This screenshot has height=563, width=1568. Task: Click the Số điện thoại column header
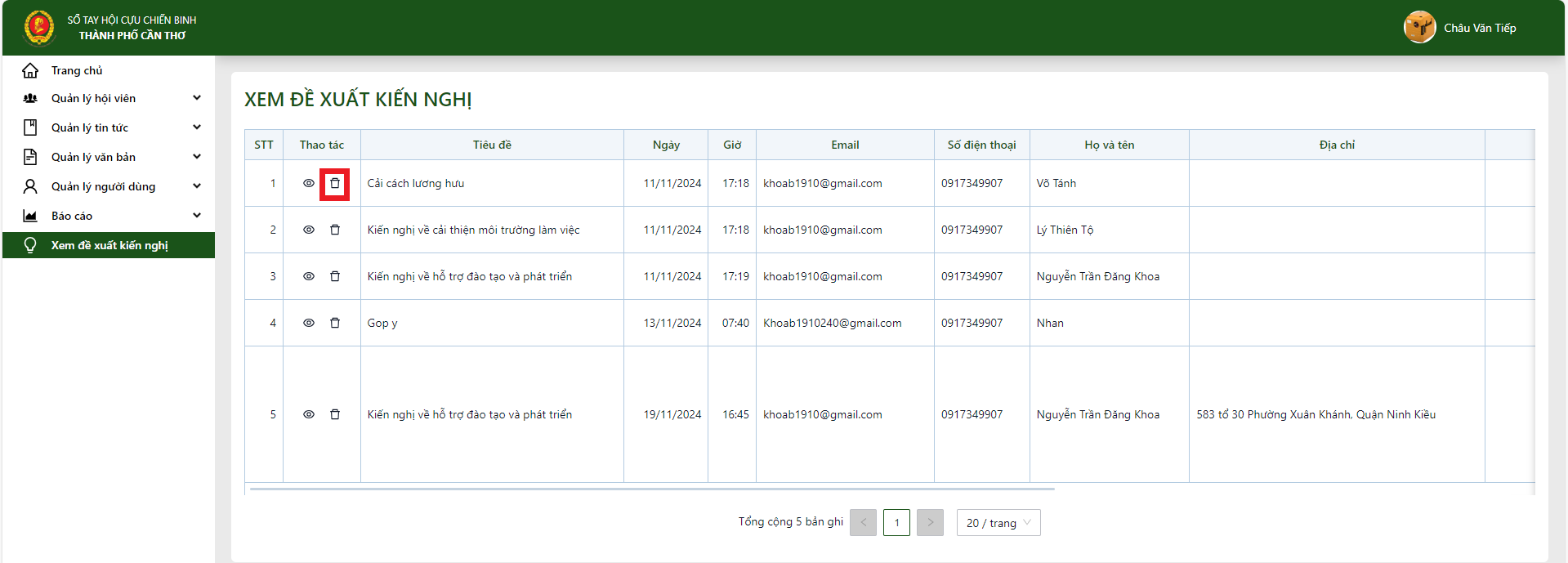pos(982,145)
